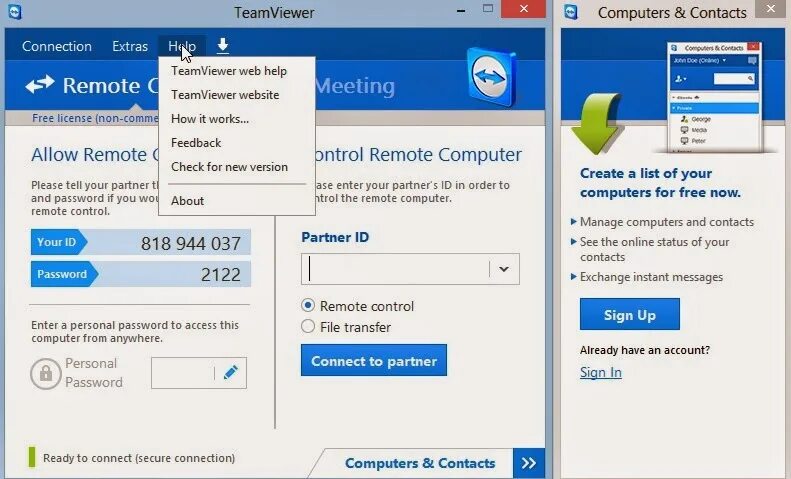Open the Connection menu
791x479 pixels.
click(x=57, y=46)
